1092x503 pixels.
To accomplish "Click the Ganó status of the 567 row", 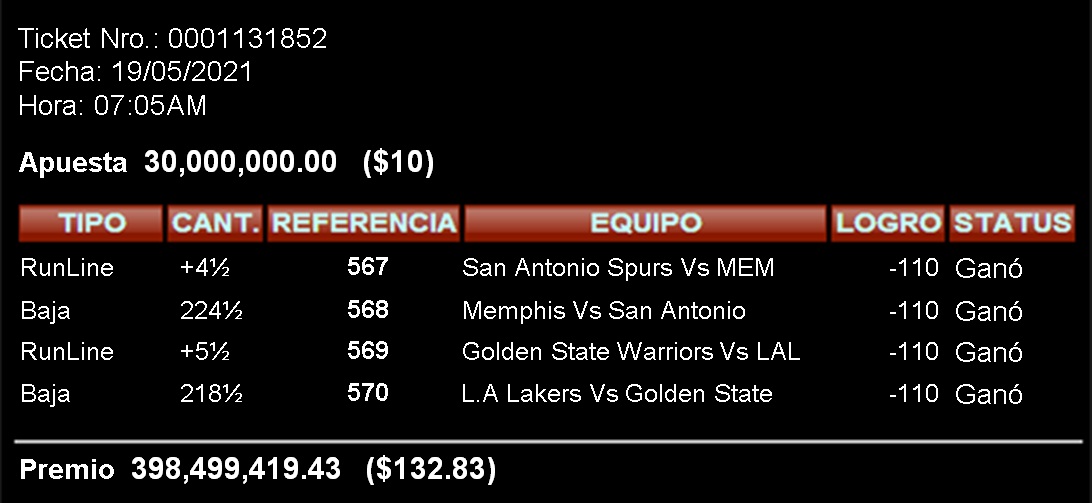I will tap(988, 268).
